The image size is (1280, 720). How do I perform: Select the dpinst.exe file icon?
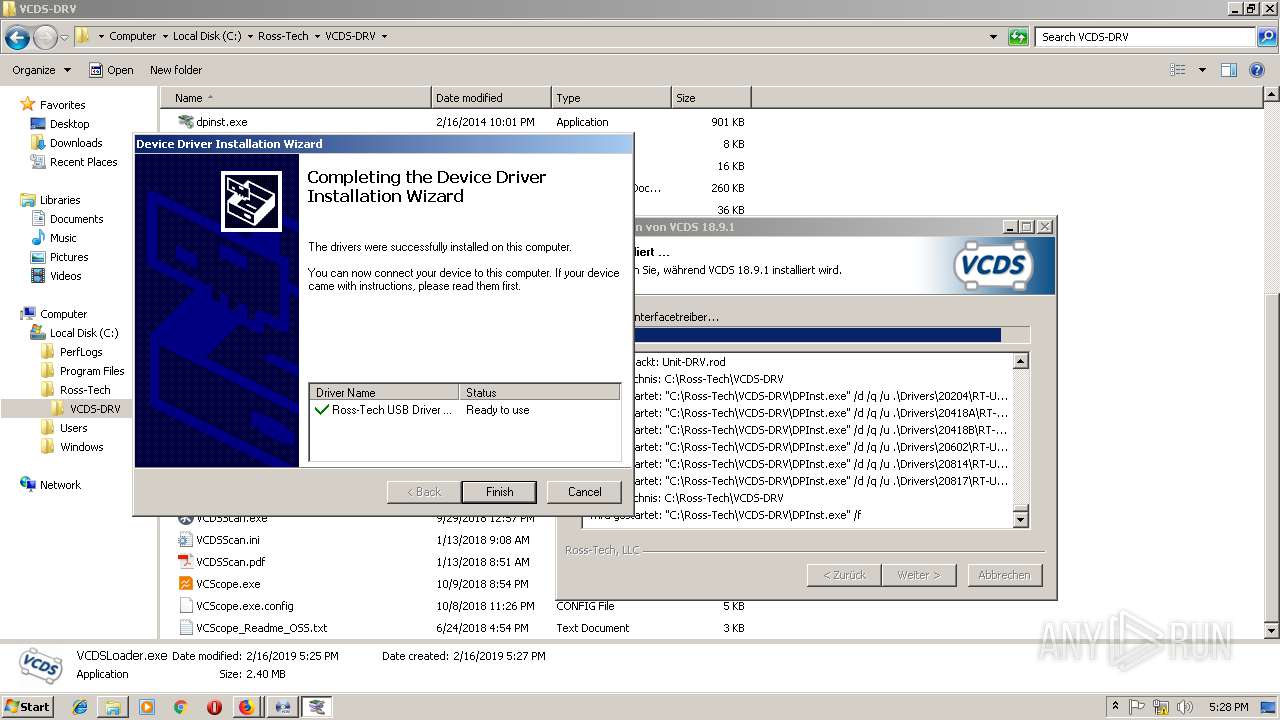click(185, 122)
